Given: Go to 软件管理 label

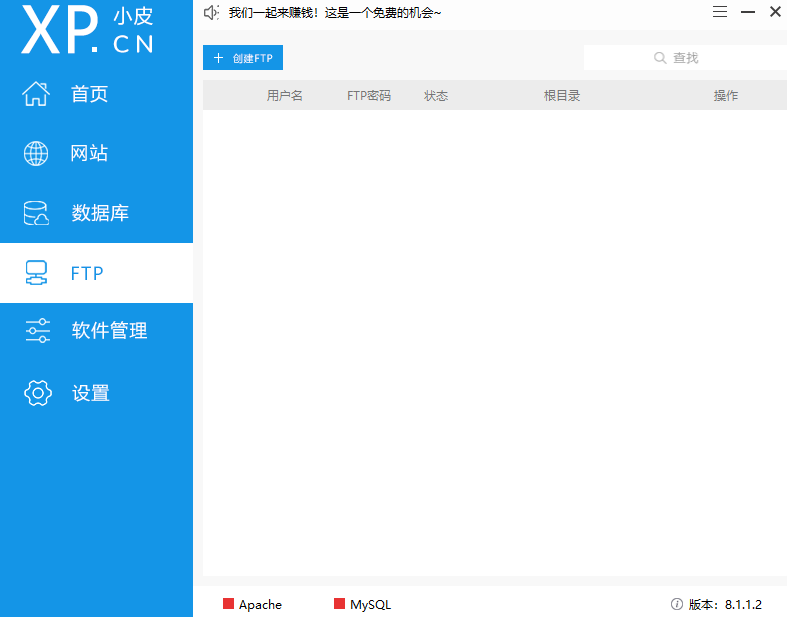Looking at the screenshot, I should 109,330.
